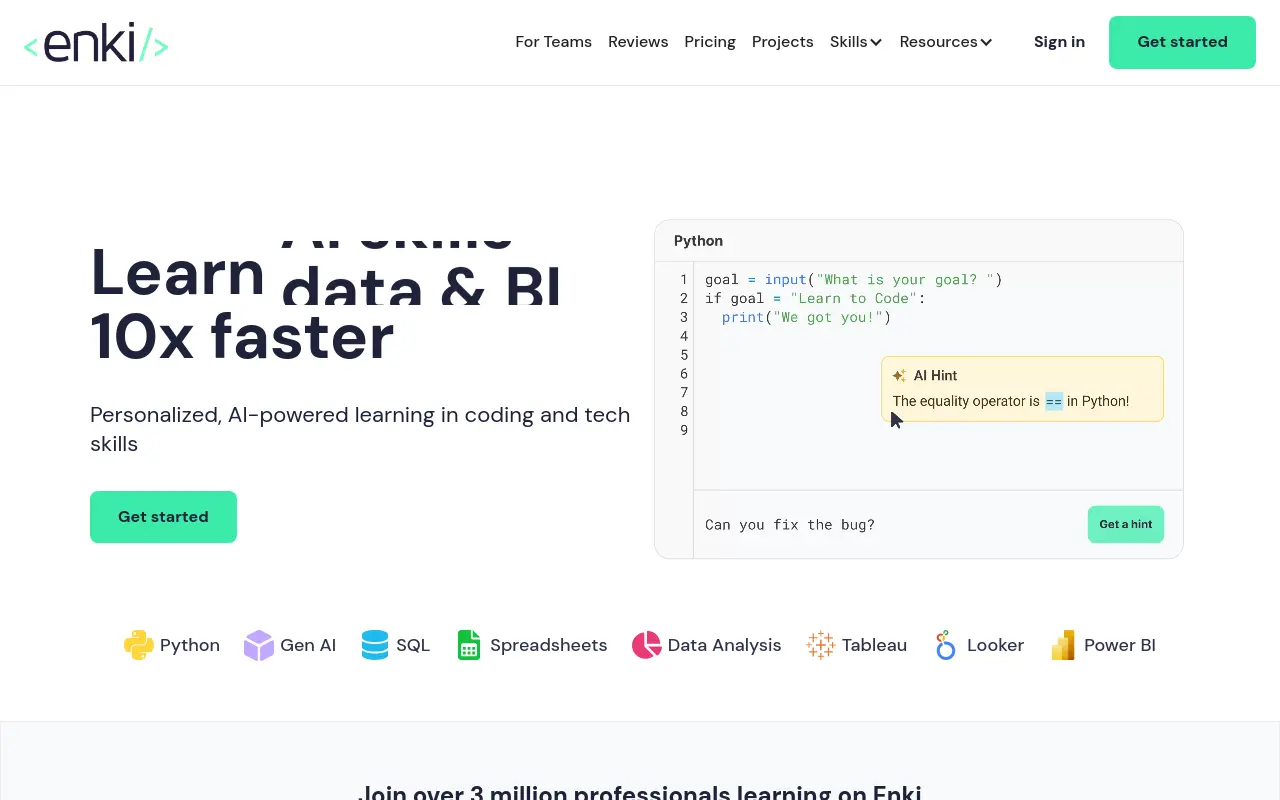Click the Tableau icon
The width and height of the screenshot is (1280, 800).
pyautogui.click(x=821, y=645)
